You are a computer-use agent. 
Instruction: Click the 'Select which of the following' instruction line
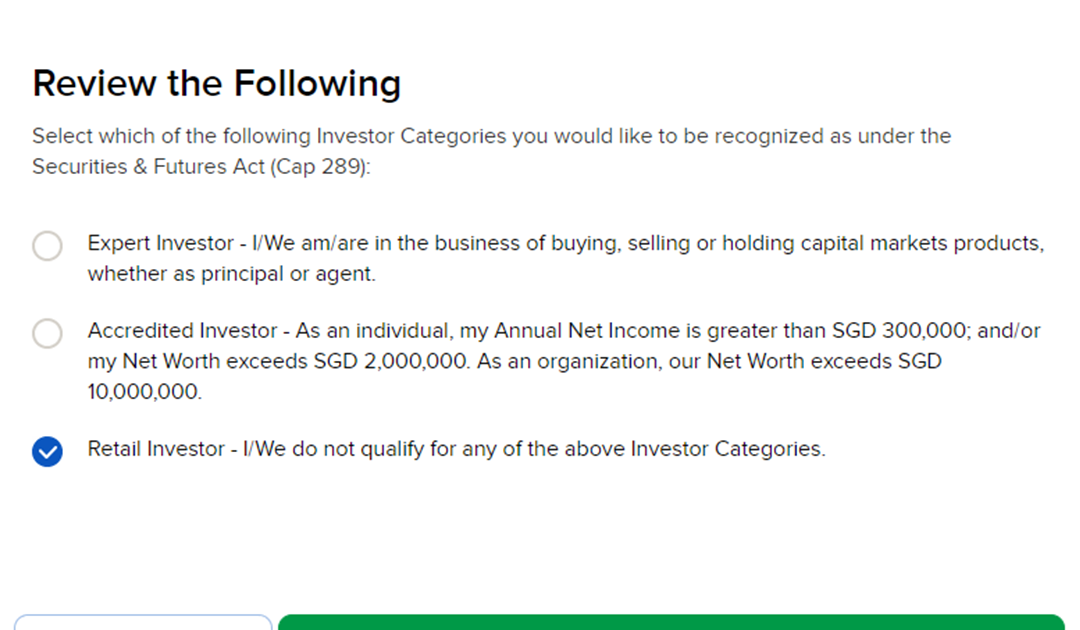pyautogui.click(x=491, y=136)
